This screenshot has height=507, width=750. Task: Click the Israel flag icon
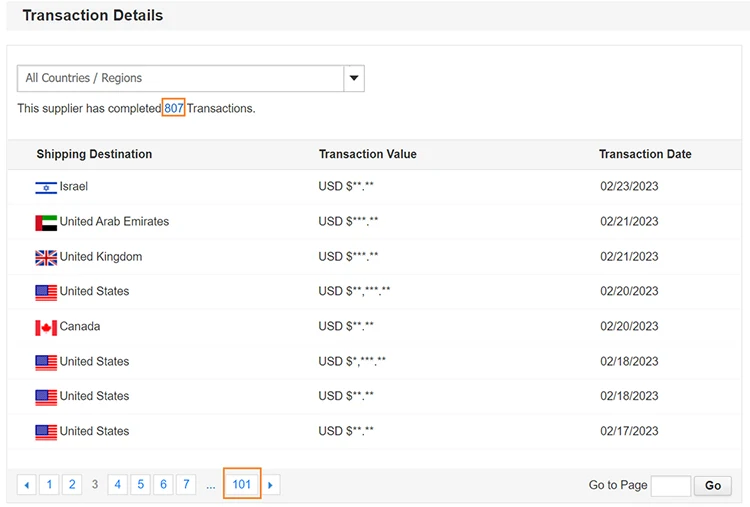pos(46,187)
